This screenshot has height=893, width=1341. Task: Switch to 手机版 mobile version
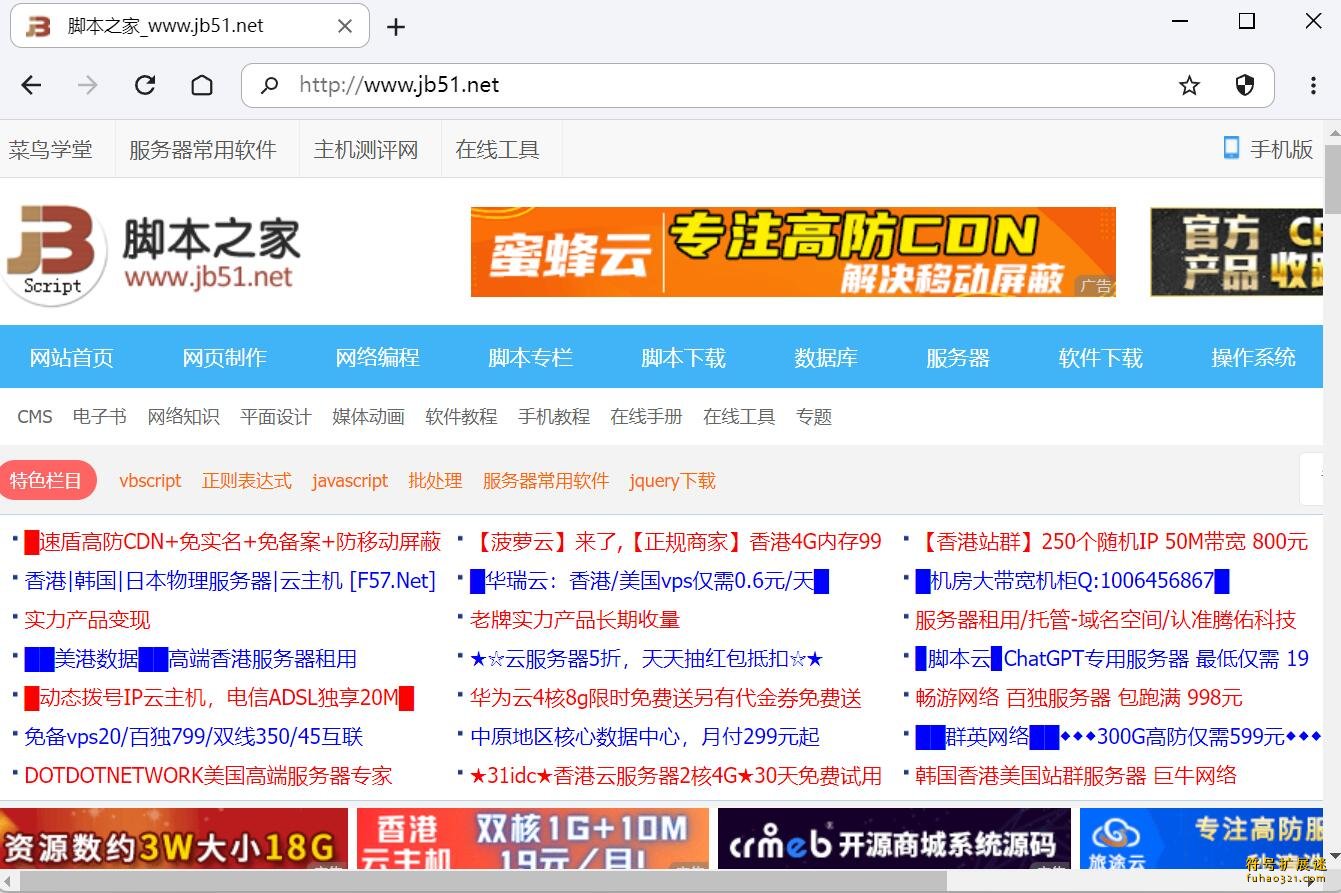tap(1281, 149)
